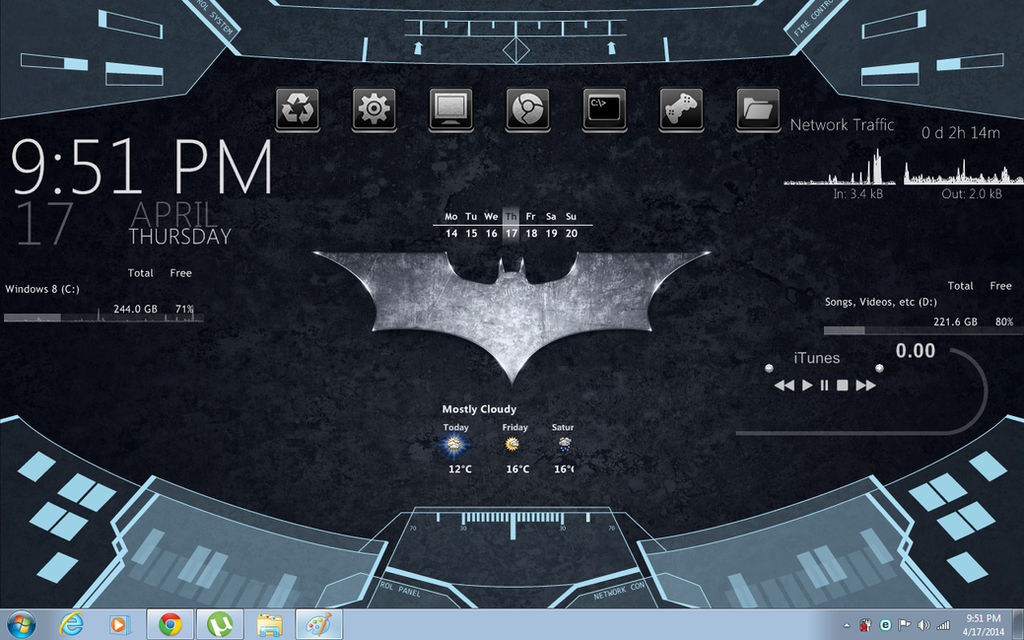Open the Action Center flag icon
The width and height of the screenshot is (1024, 640).
point(904,626)
